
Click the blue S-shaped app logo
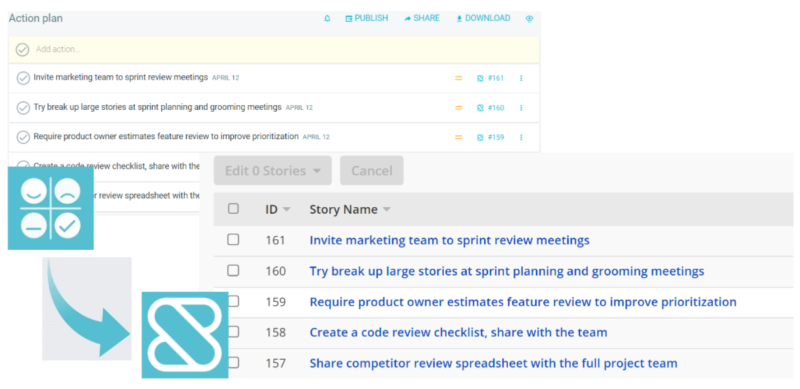(185, 335)
